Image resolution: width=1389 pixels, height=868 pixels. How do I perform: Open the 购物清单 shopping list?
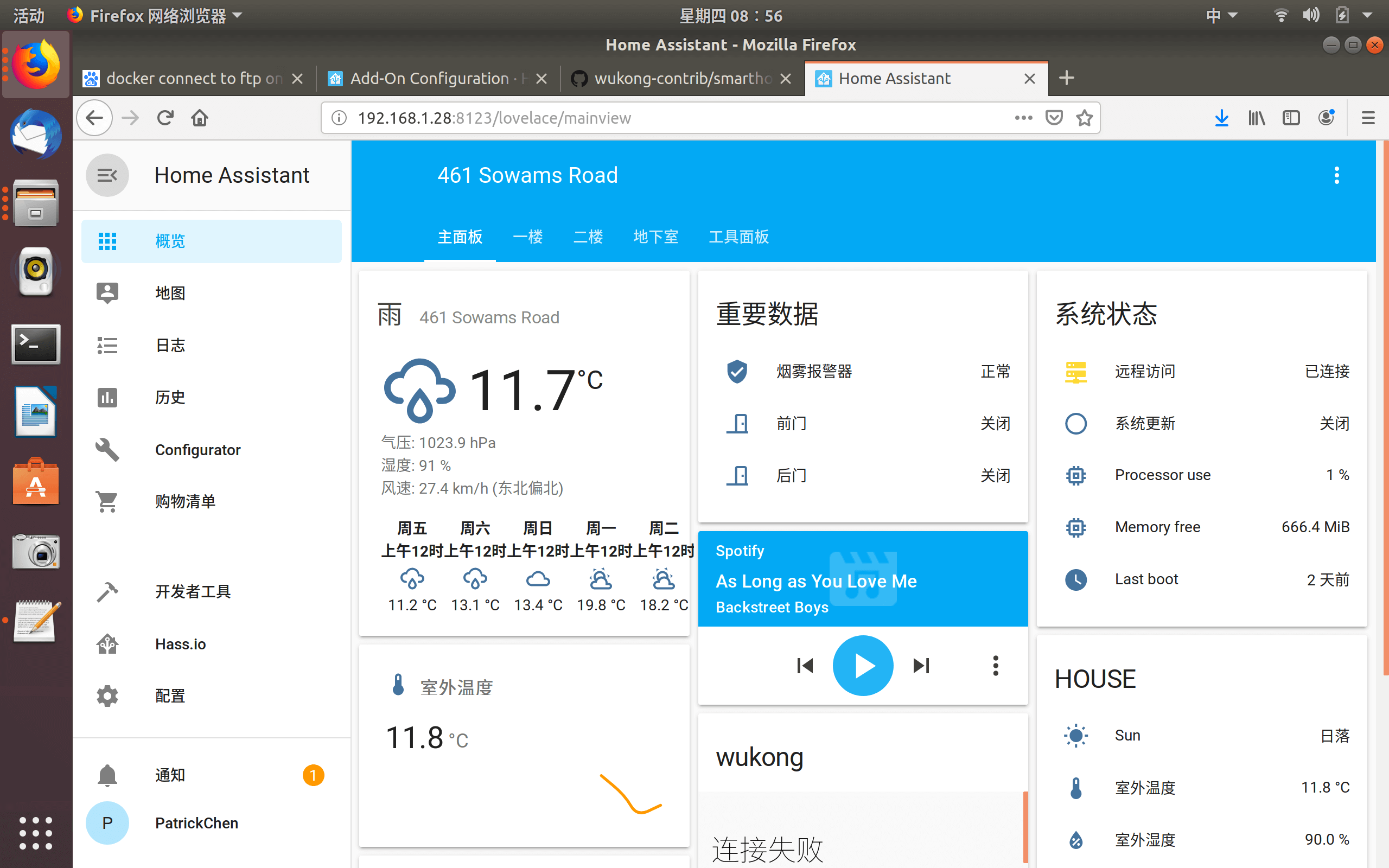pyautogui.click(x=185, y=501)
